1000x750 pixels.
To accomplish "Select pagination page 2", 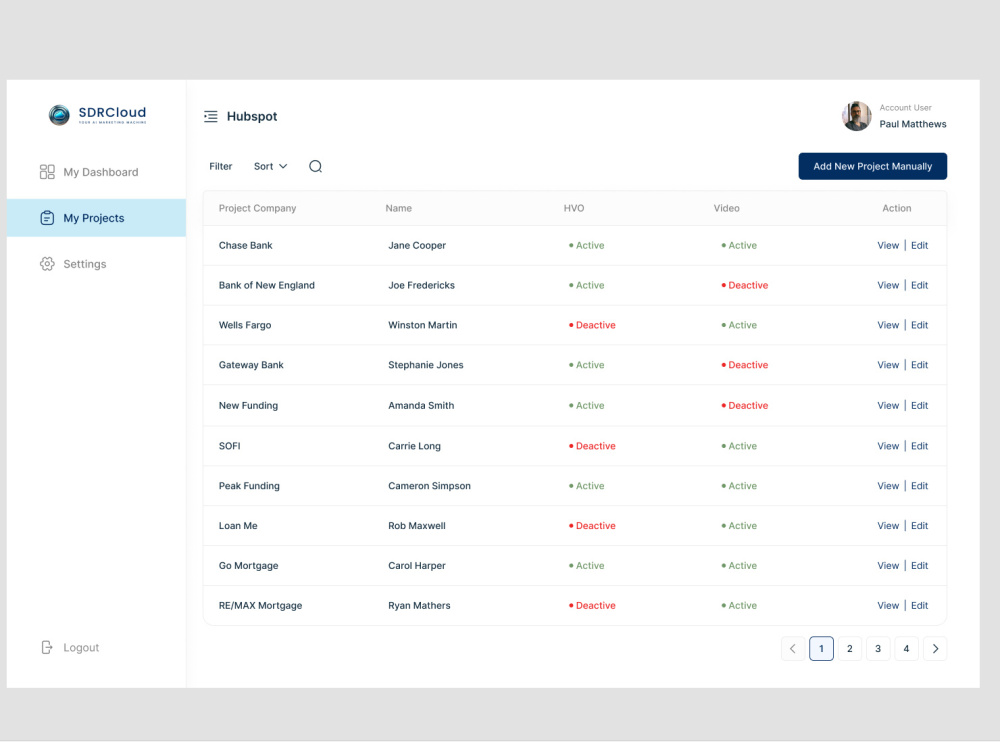I will [849, 649].
